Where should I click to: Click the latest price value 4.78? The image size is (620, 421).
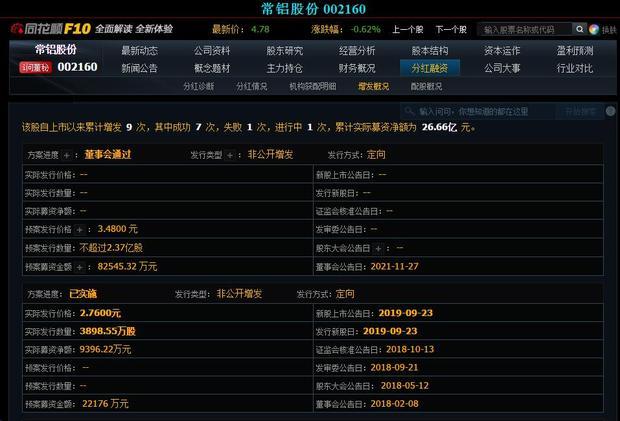(260, 29)
